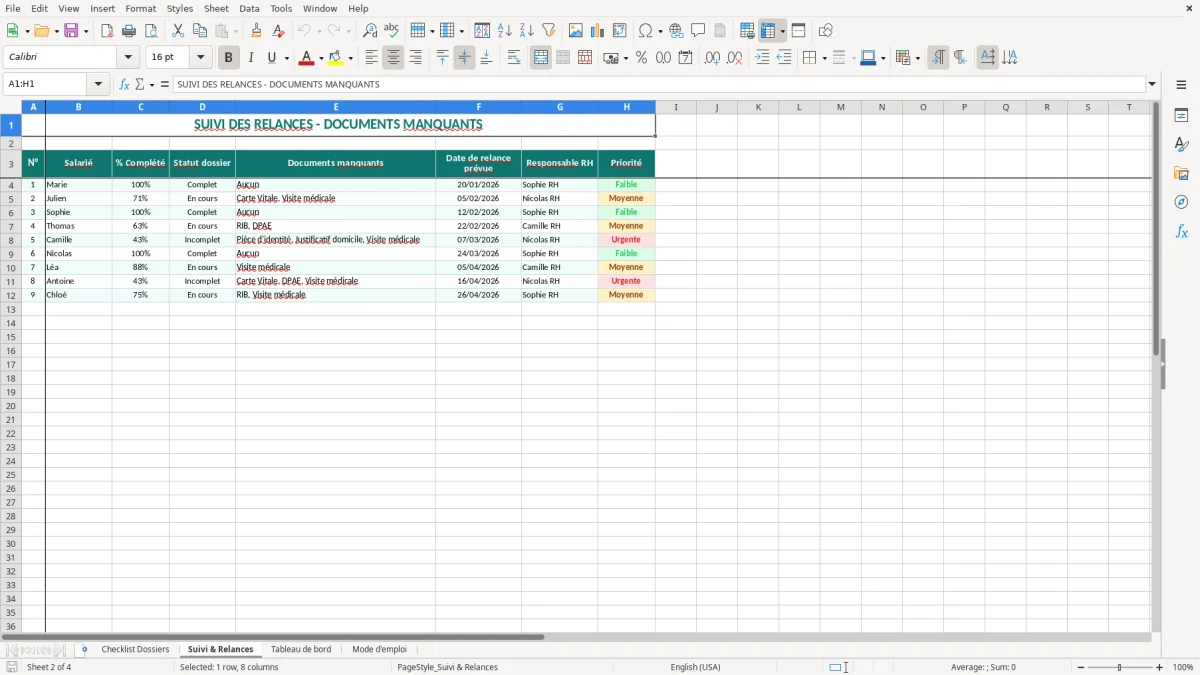
Task: Toggle Align Right
Action: 415,58
